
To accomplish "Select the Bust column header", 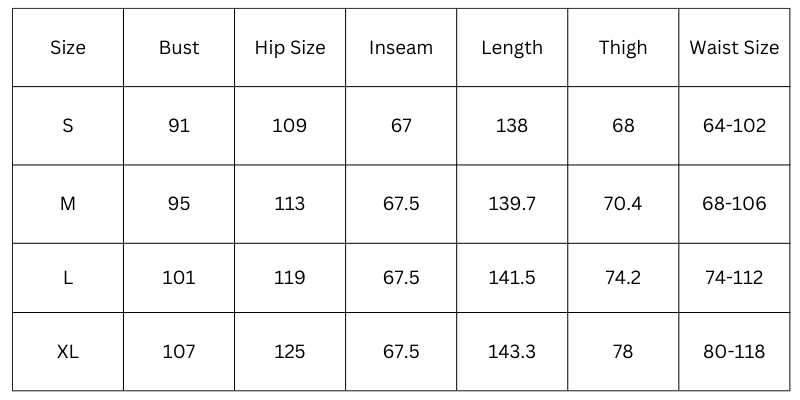I will tap(179, 47).
